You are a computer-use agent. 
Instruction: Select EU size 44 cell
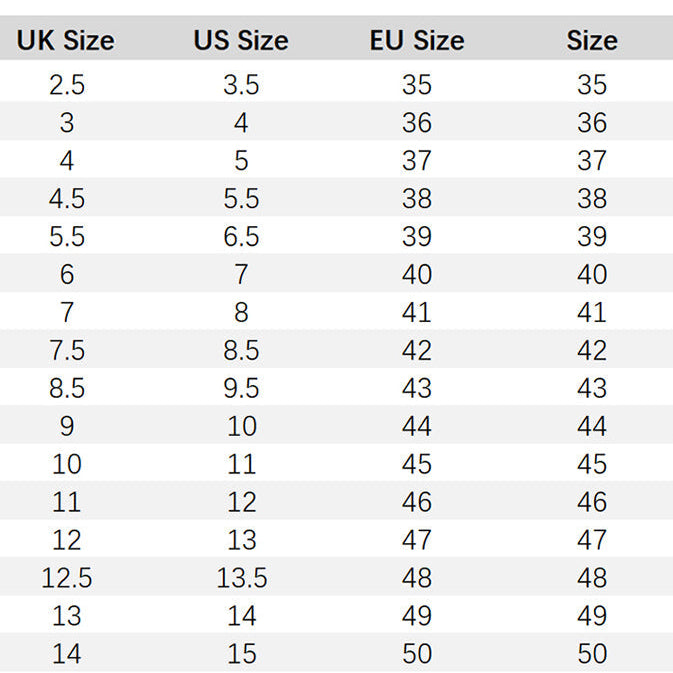(x=417, y=426)
